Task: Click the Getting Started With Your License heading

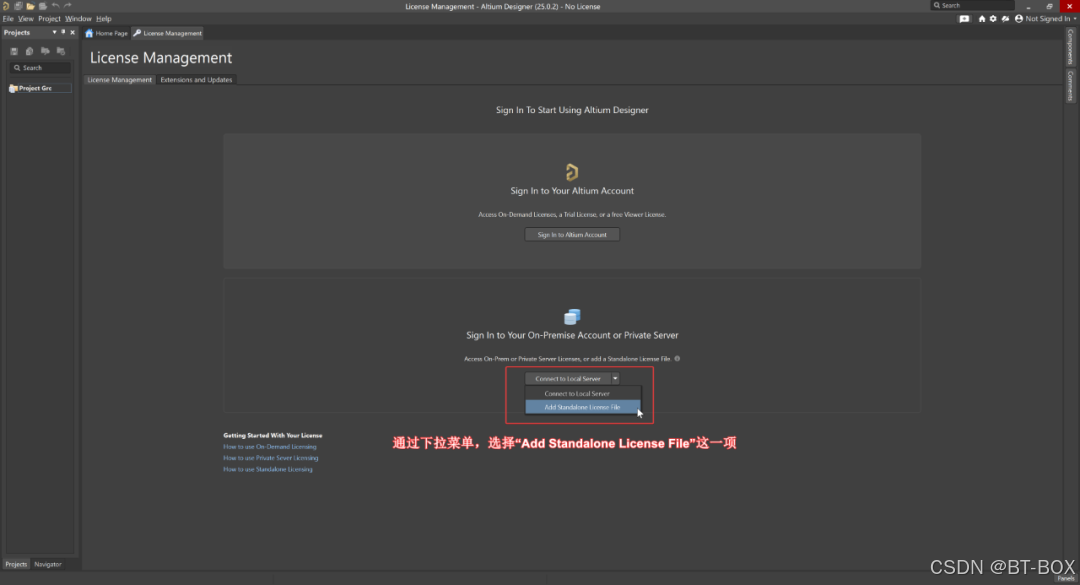Action: pyautogui.click(x=273, y=435)
